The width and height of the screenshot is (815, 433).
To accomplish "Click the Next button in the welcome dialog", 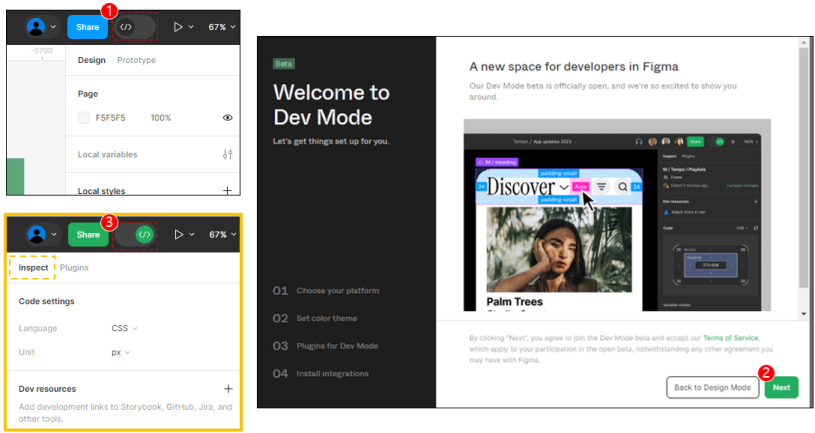I will 781,387.
